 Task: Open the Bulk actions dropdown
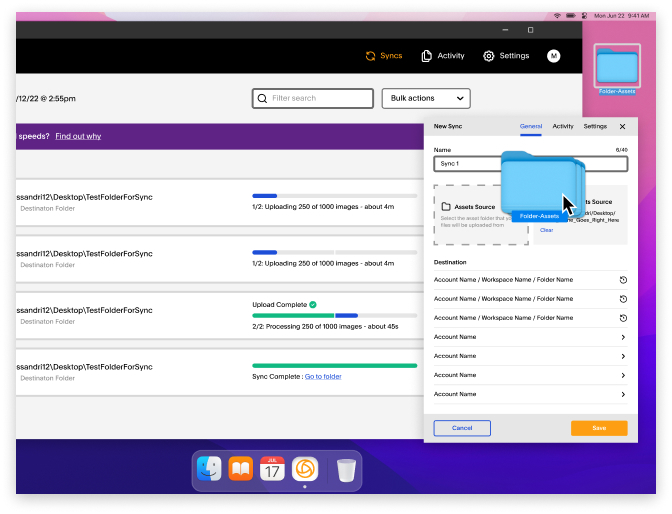426,98
